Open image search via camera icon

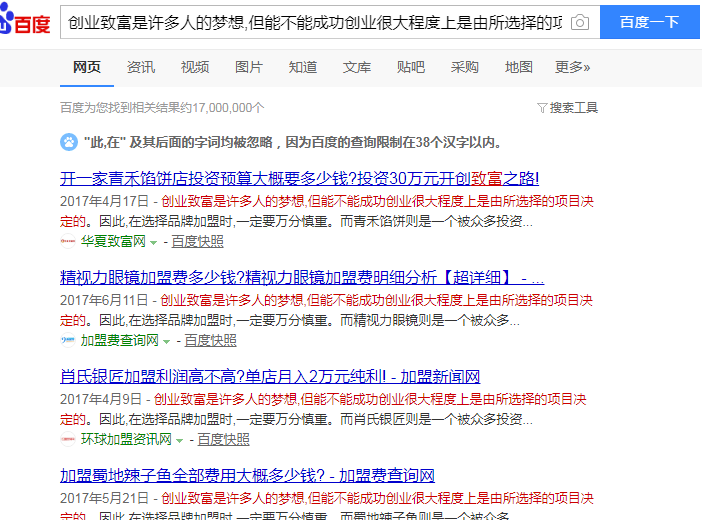coord(580,22)
